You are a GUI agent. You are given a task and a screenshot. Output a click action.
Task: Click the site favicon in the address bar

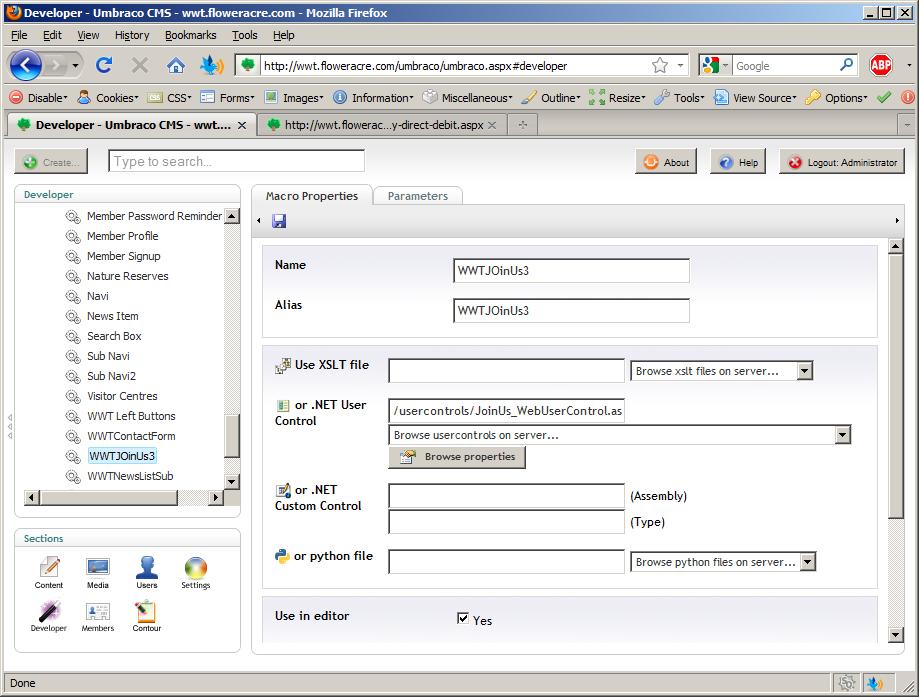[248, 65]
